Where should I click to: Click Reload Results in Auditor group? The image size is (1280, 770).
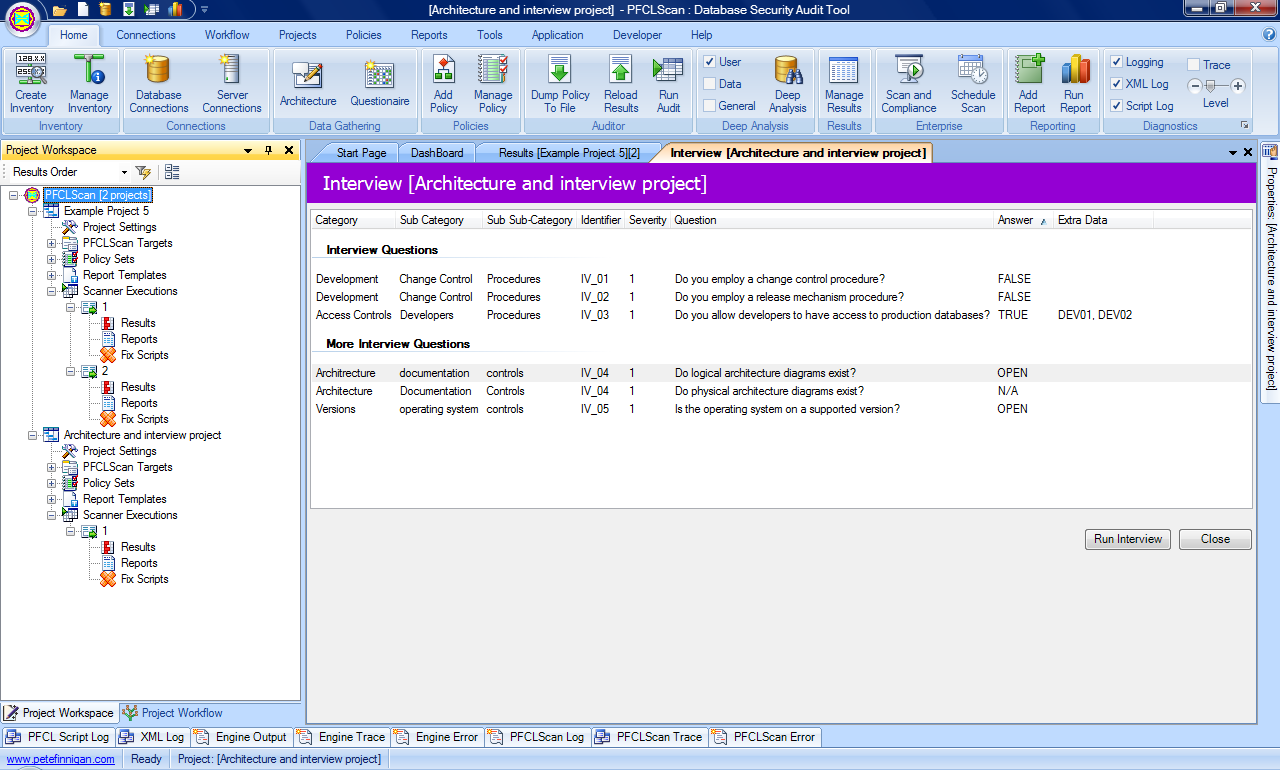pyautogui.click(x=621, y=85)
